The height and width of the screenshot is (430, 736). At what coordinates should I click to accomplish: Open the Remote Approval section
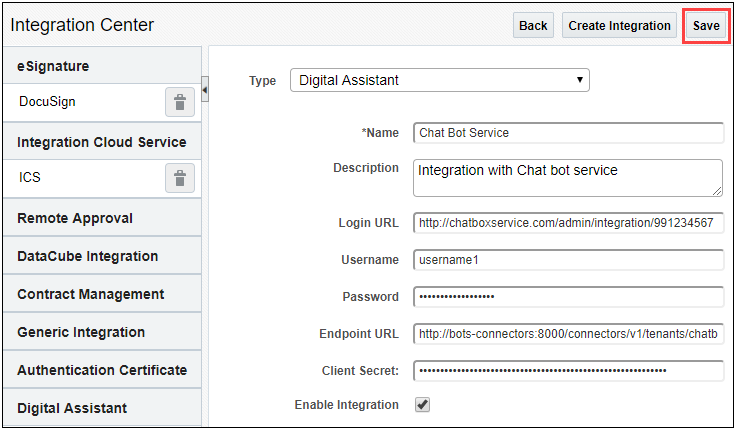[102, 218]
